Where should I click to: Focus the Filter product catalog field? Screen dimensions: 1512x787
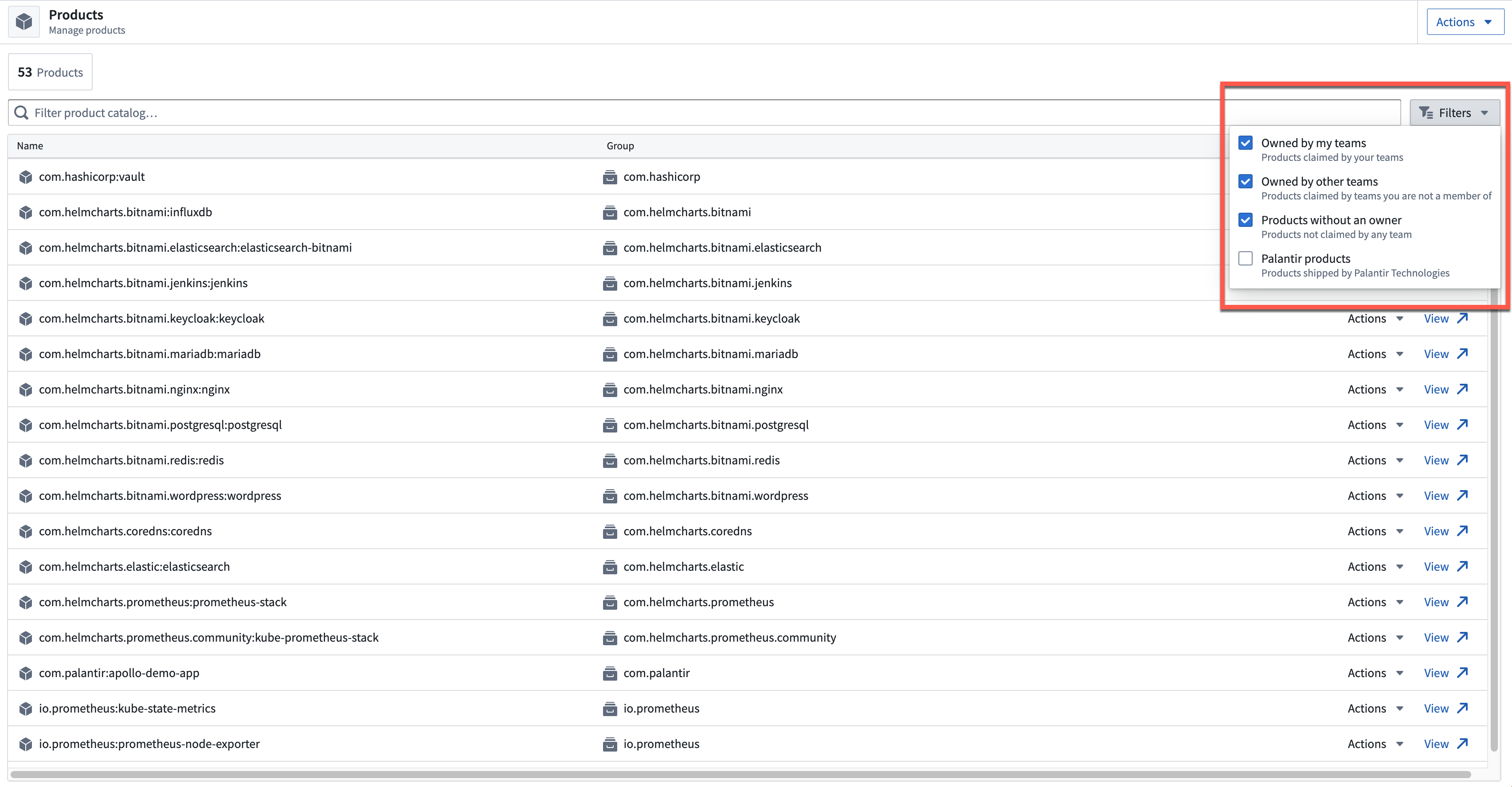pyautogui.click(x=705, y=113)
